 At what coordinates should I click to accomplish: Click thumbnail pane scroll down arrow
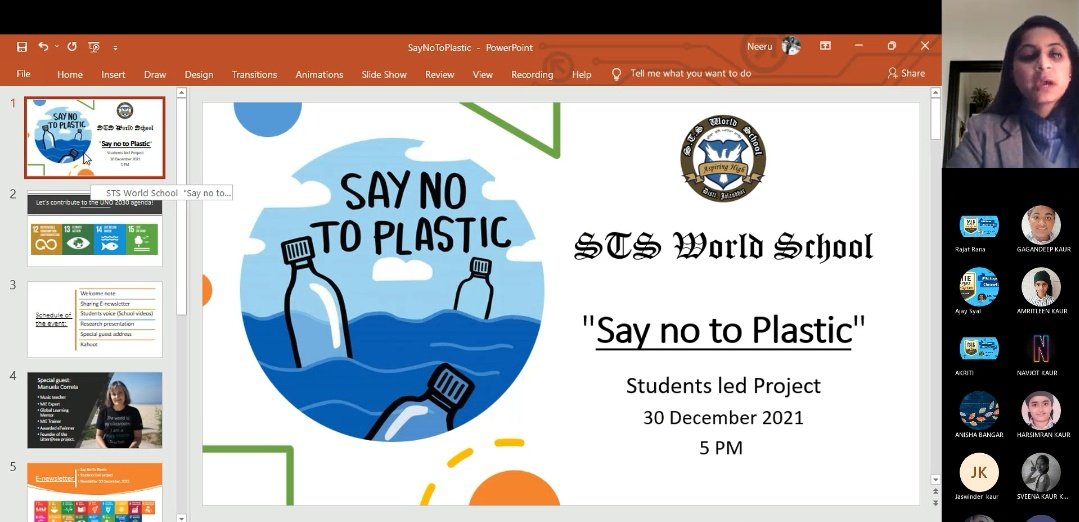pyautogui.click(x=182, y=517)
